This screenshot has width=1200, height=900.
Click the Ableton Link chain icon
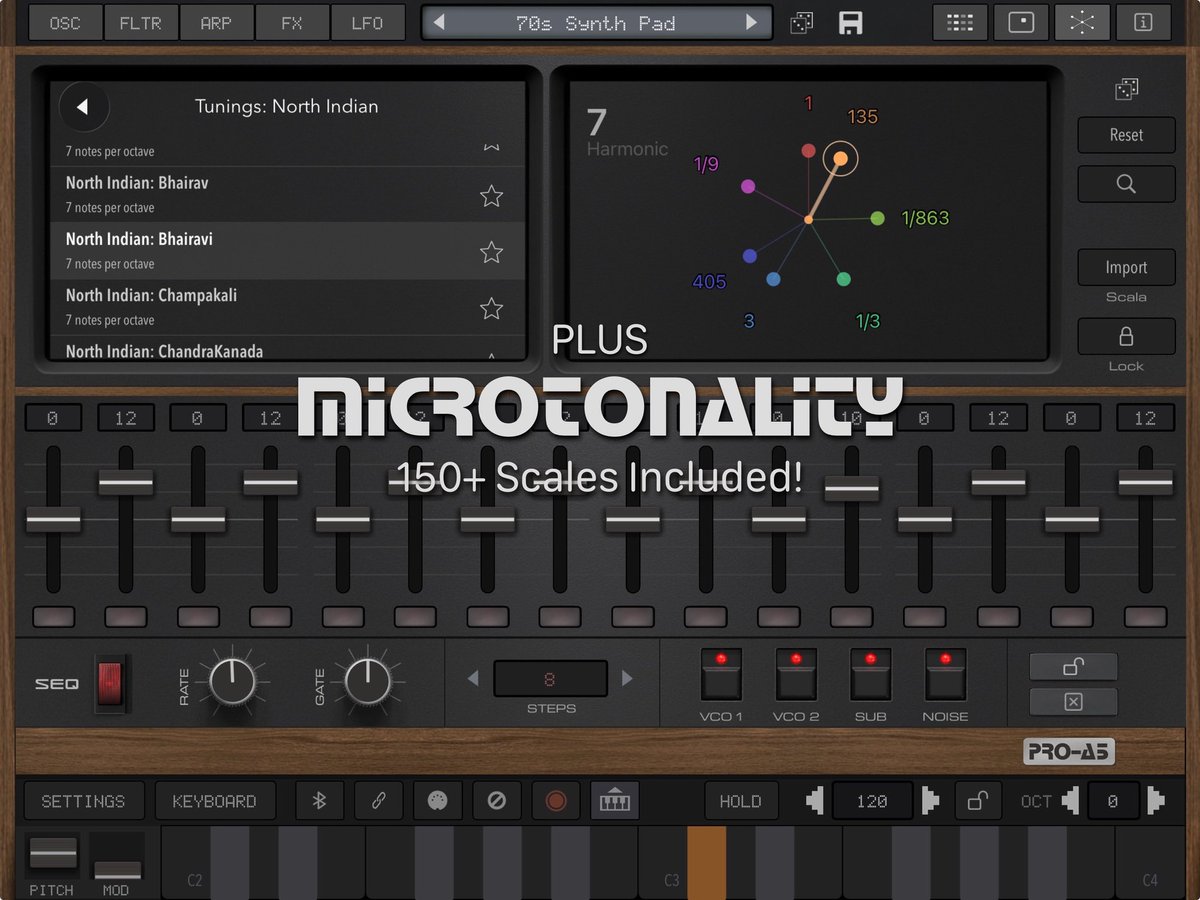[379, 801]
